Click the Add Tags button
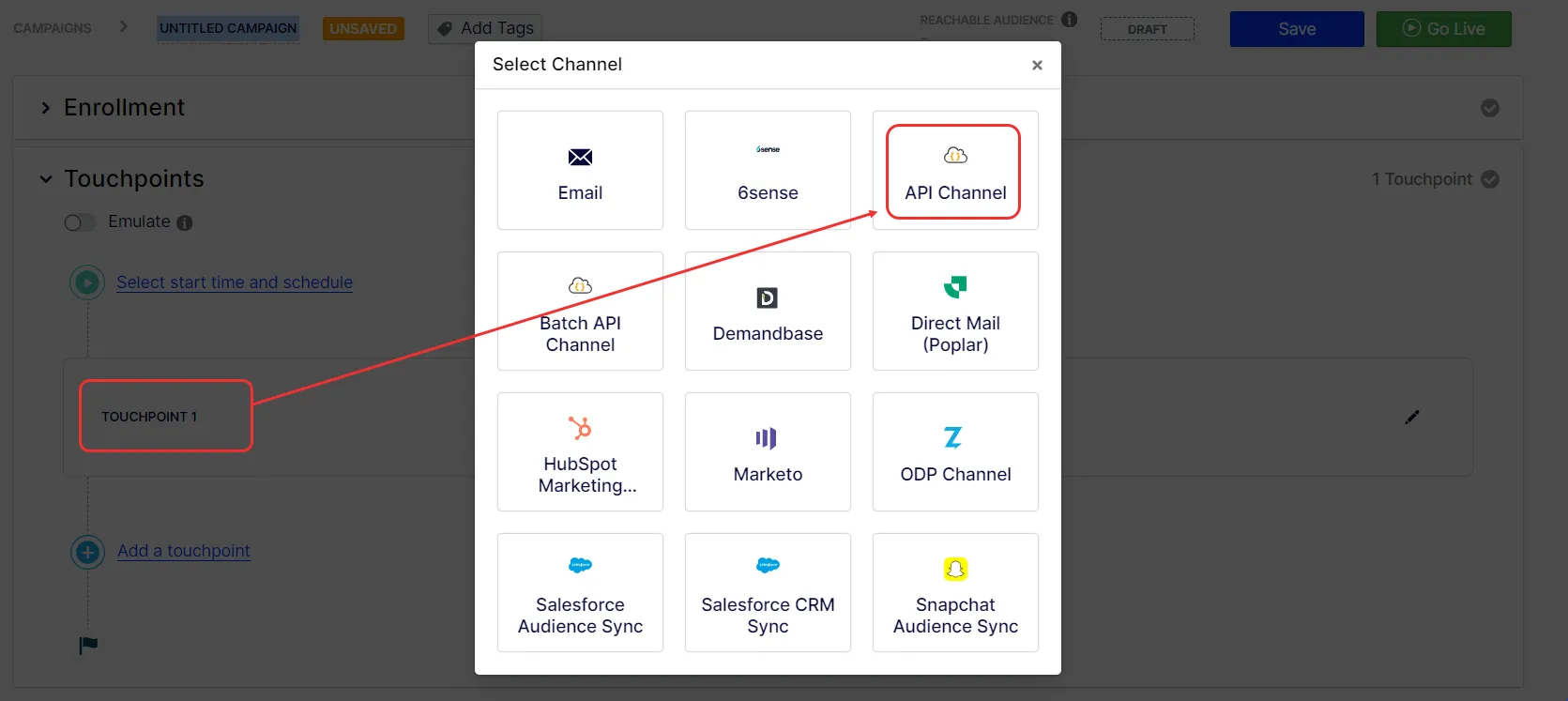The height and width of the screenshot is (701, 1568). pyautogui.click(x=485, y=28)
